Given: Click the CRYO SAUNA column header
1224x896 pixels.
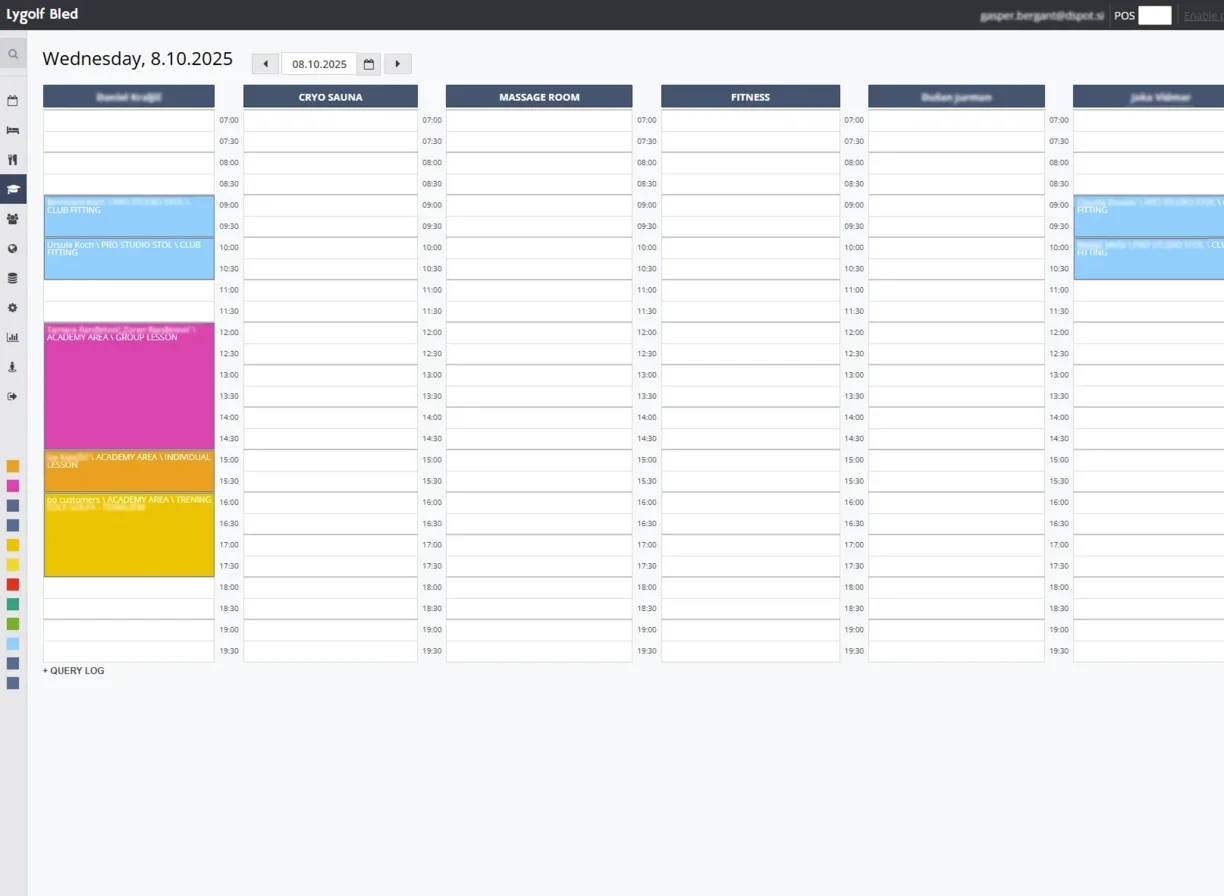Looking at the screenshot, I should 330,97.
